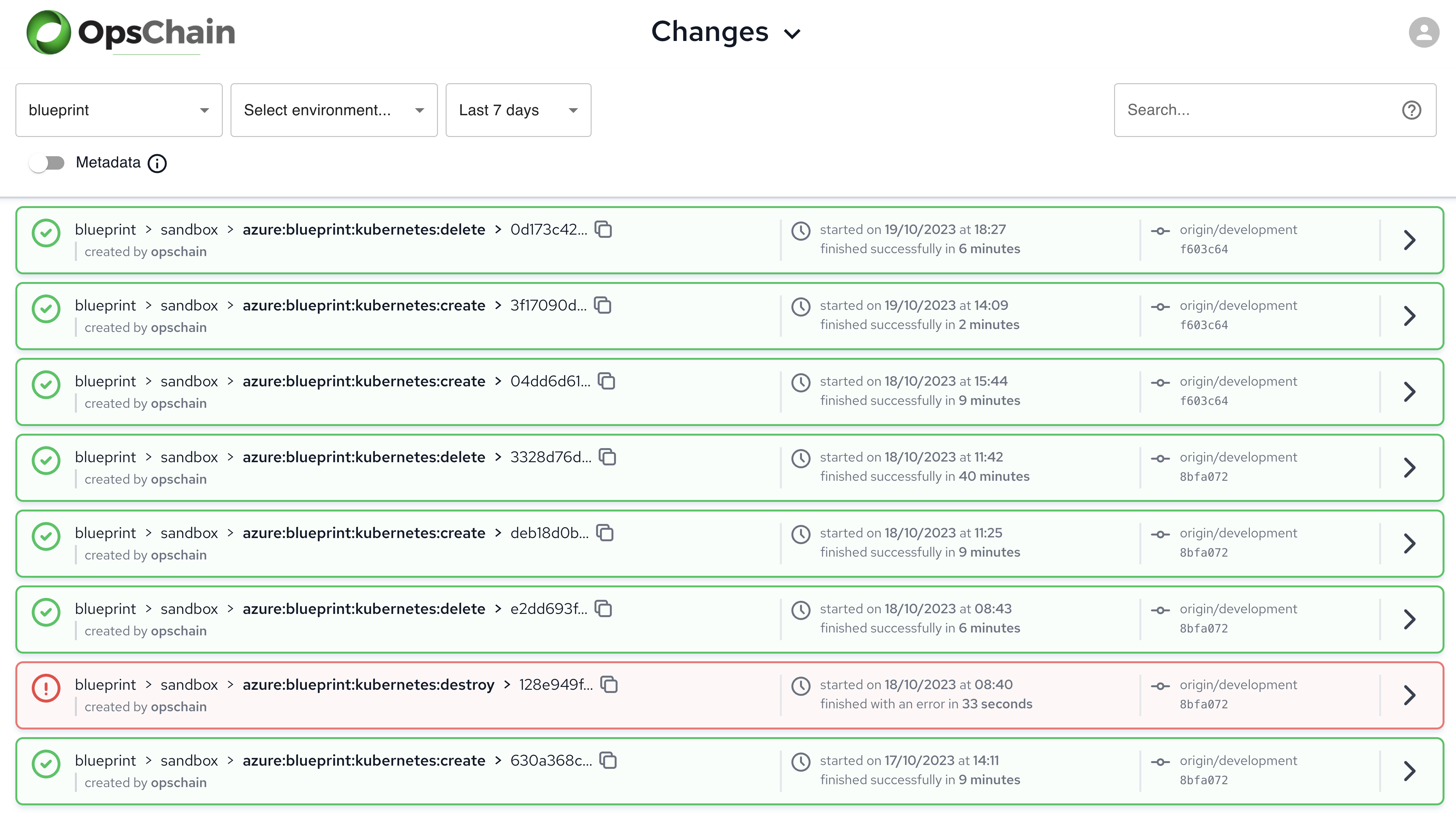
Task: Copy change ID e2dd693f
Action: point(604,608)
